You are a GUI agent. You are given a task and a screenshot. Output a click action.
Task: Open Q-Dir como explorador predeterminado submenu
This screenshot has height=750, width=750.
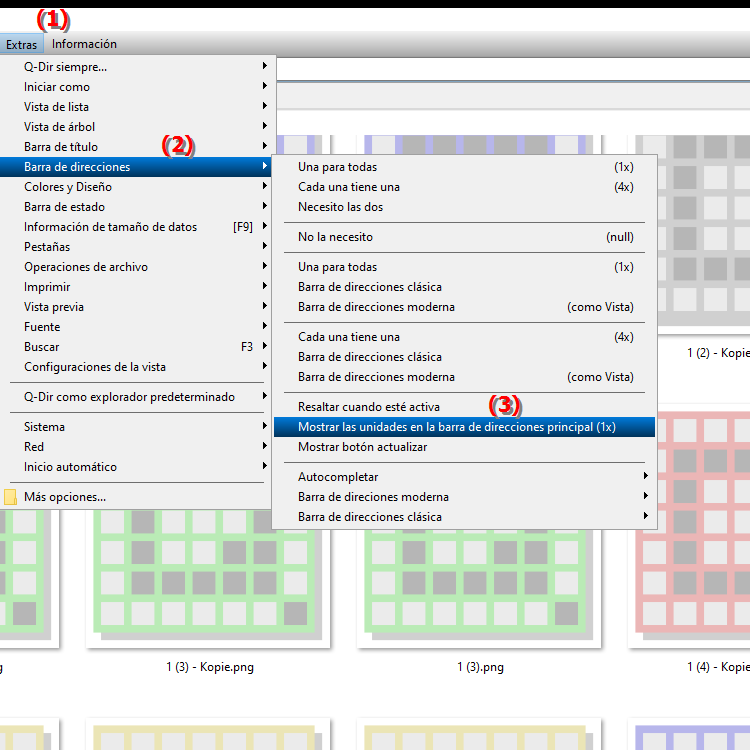pos(136,397)
